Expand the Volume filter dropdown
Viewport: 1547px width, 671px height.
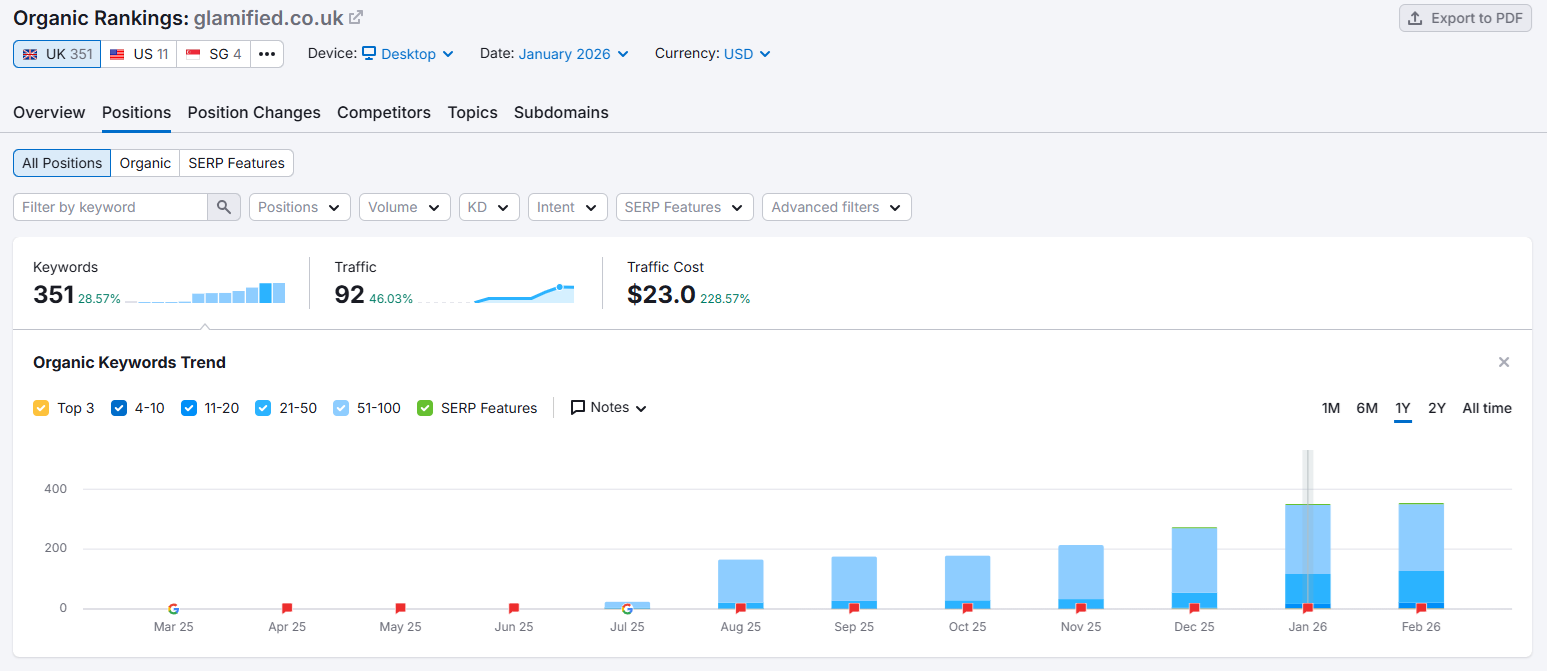tap(405, 207)
